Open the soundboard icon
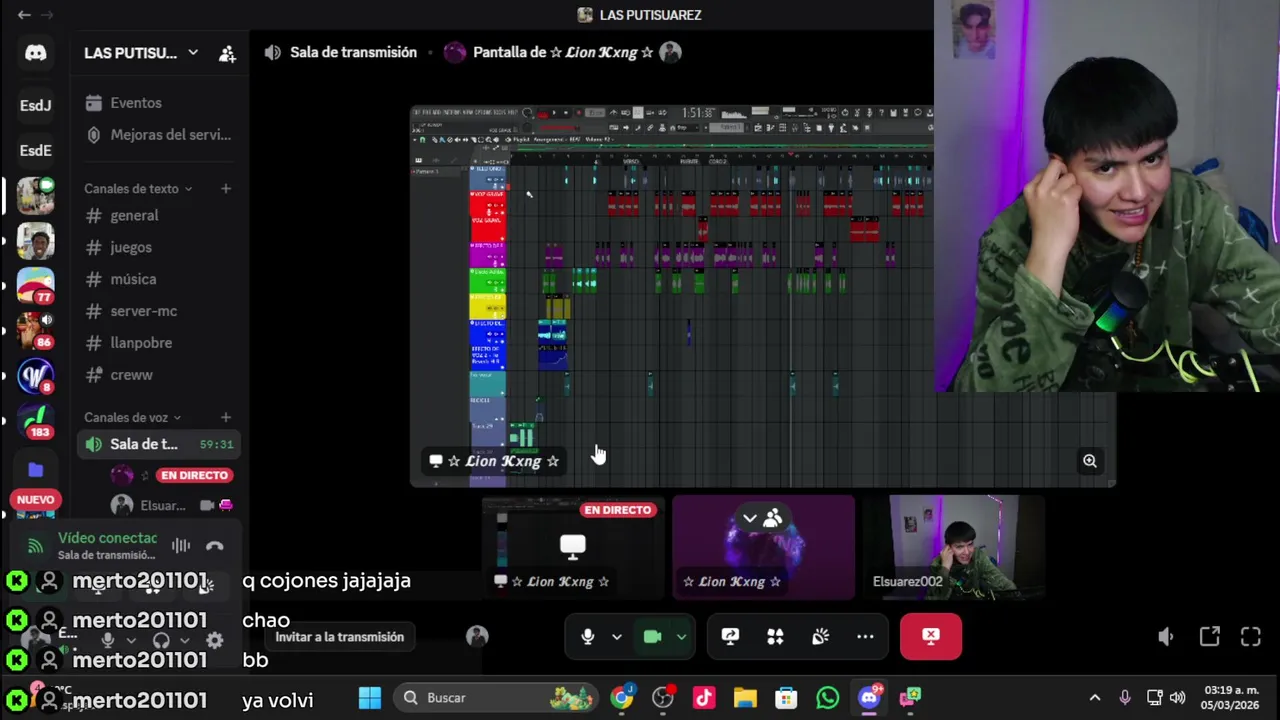 820,637
